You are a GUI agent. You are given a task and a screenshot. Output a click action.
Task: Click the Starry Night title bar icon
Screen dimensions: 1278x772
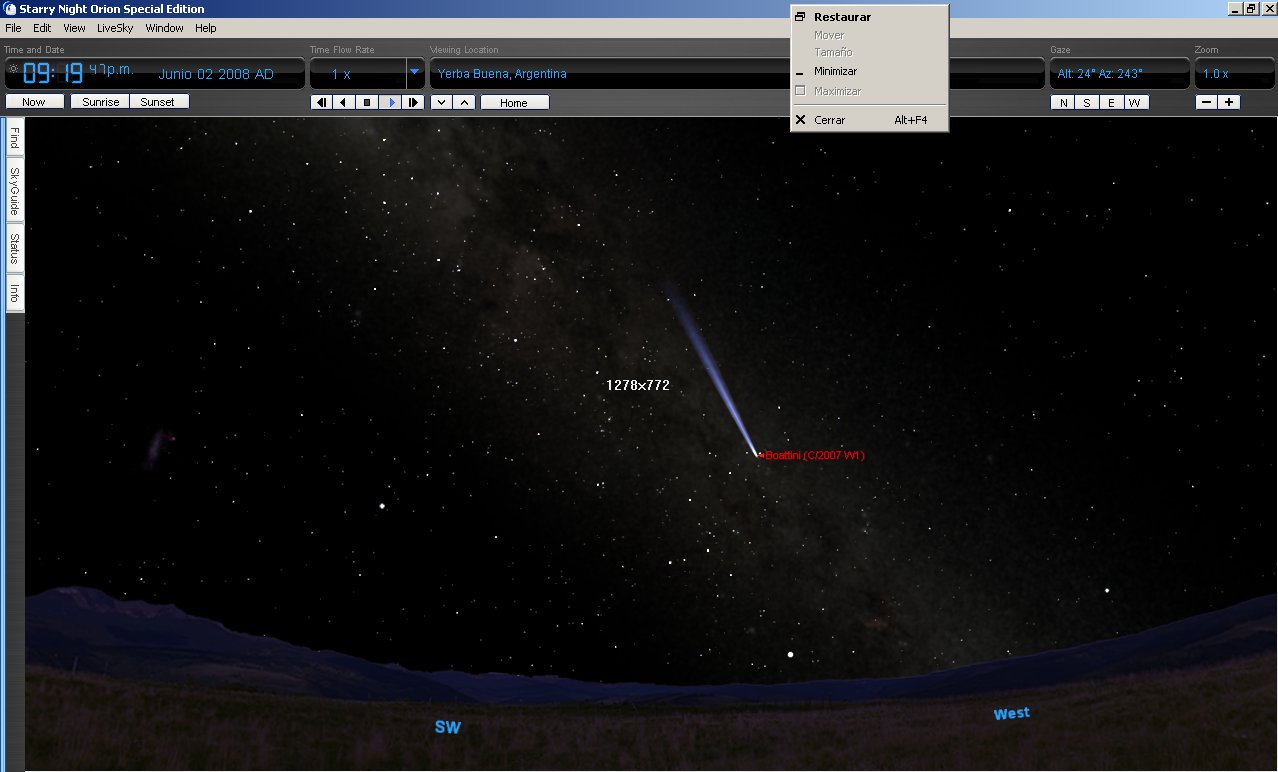(x=9, y=9)
